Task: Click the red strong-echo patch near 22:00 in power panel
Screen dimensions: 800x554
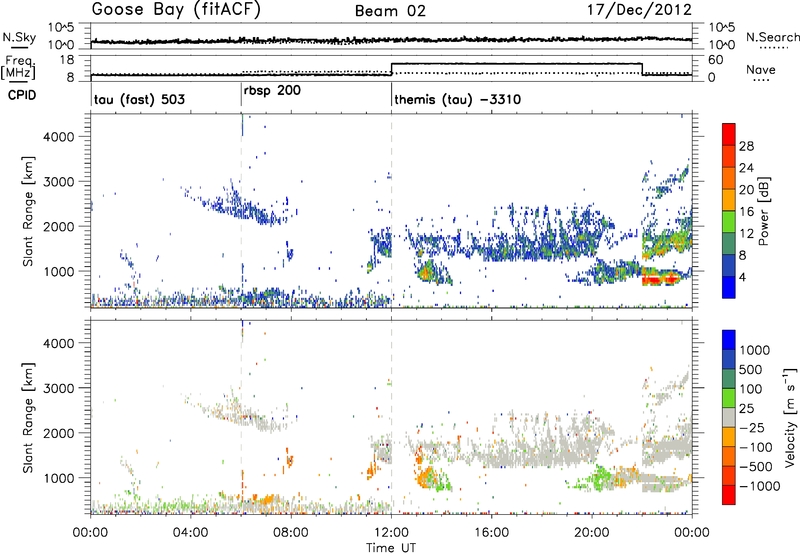Action: 661,279
